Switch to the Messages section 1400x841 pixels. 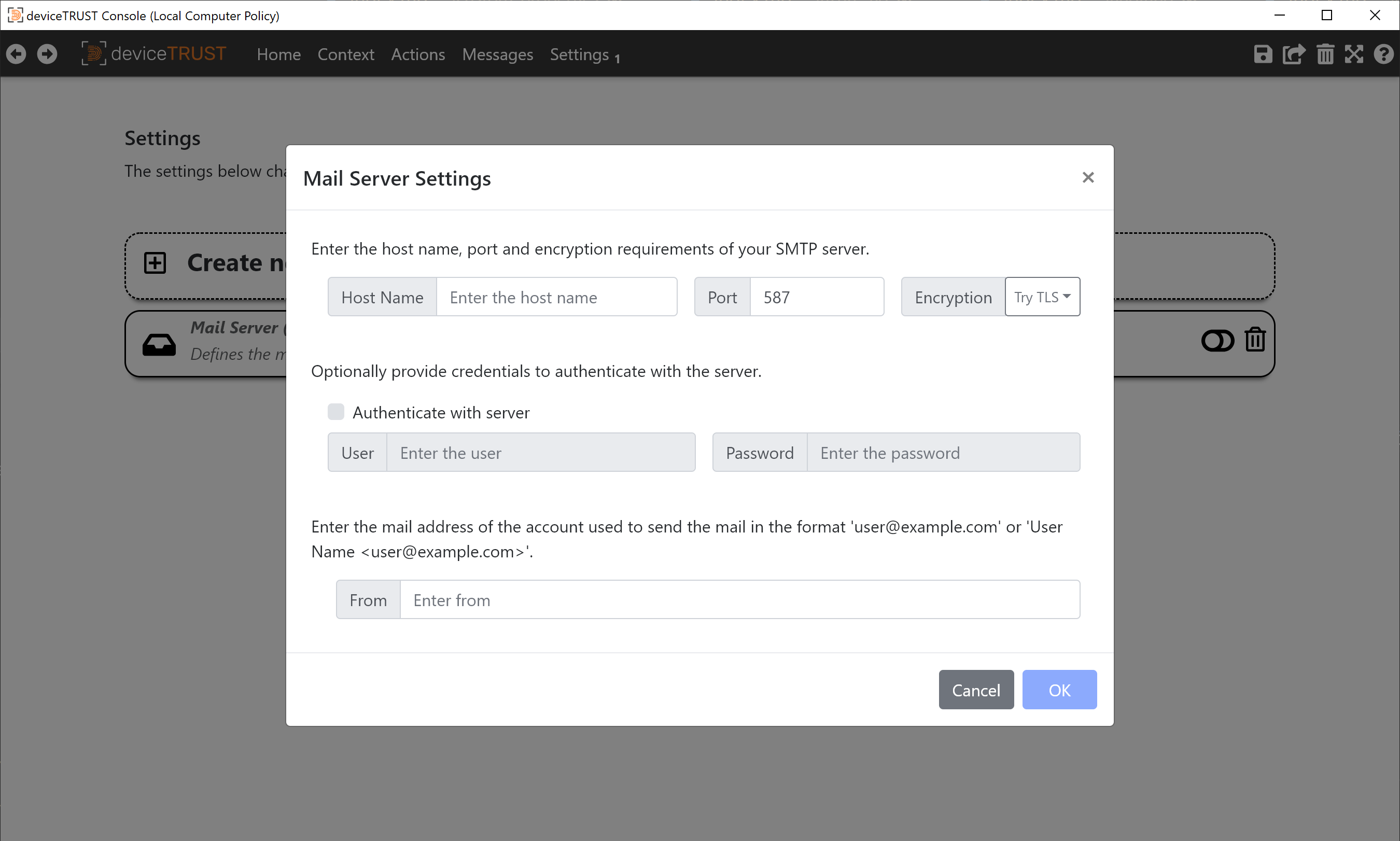click(497, 54)
